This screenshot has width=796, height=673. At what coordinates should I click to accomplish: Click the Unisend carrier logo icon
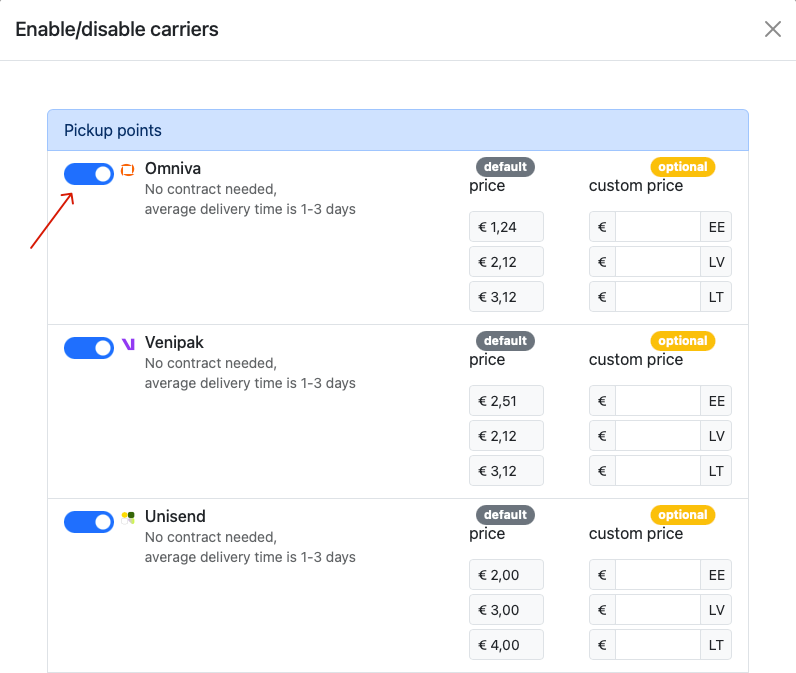click(x=128, y=518)
